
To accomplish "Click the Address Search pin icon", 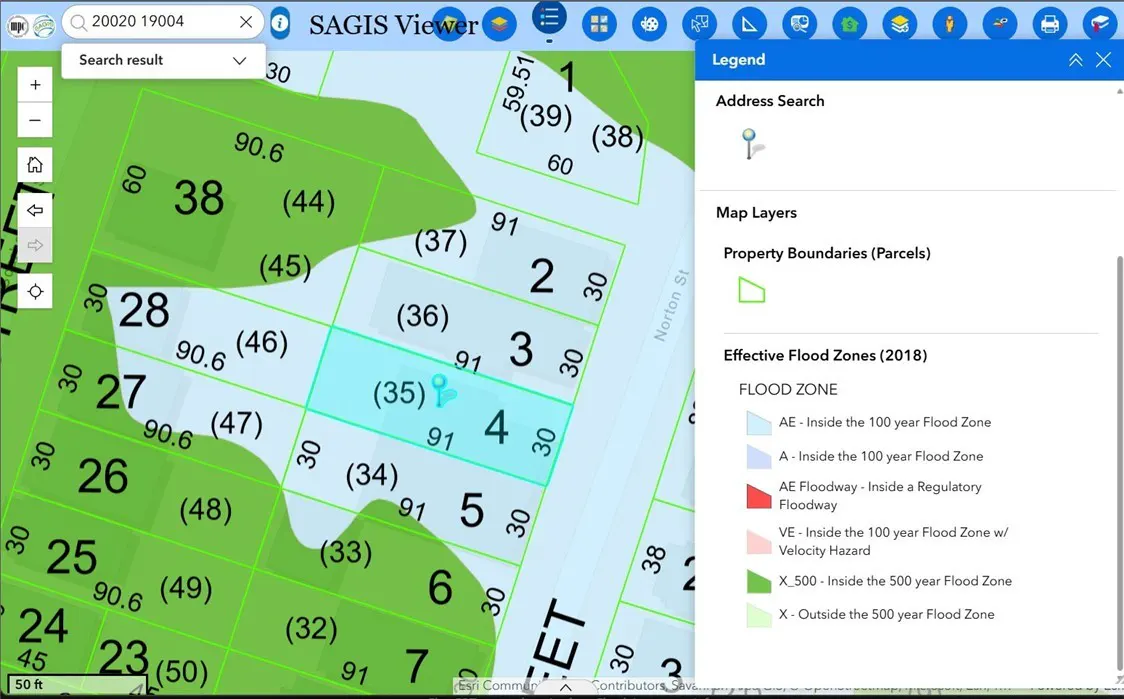I will coord(751,143).
